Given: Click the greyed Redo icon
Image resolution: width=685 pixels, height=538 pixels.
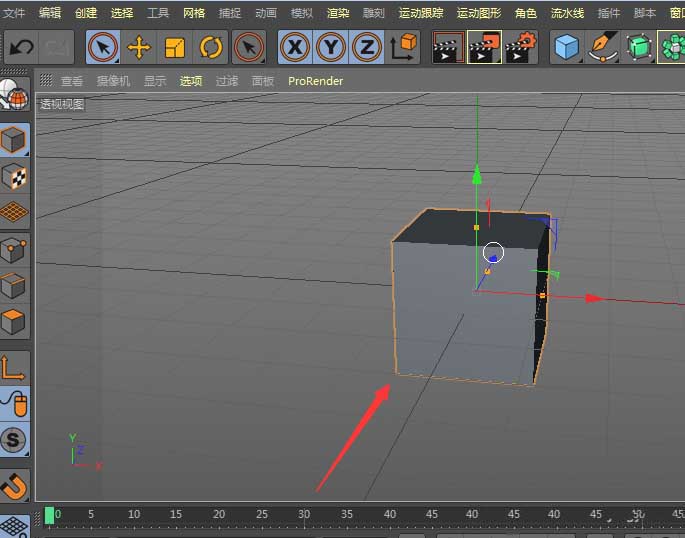Looking at the screenshot, I should [x=56, y=47].
